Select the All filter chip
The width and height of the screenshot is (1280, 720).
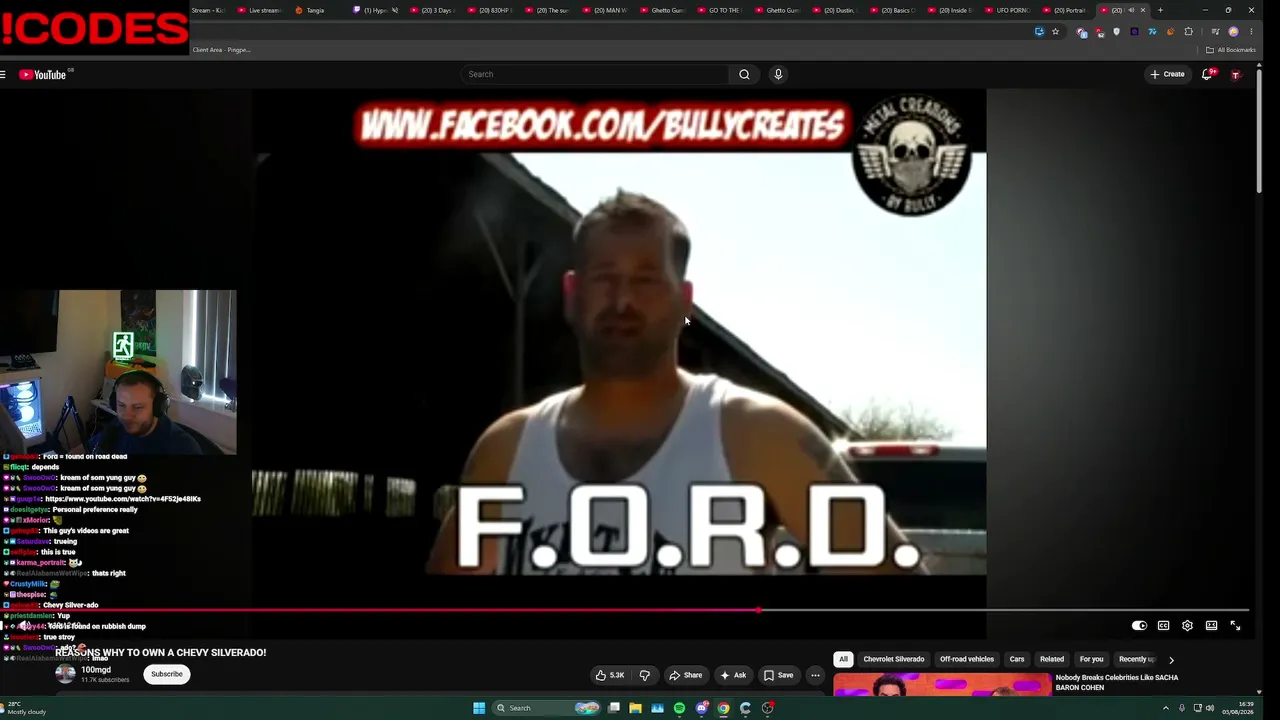click(x=843, y=660)
